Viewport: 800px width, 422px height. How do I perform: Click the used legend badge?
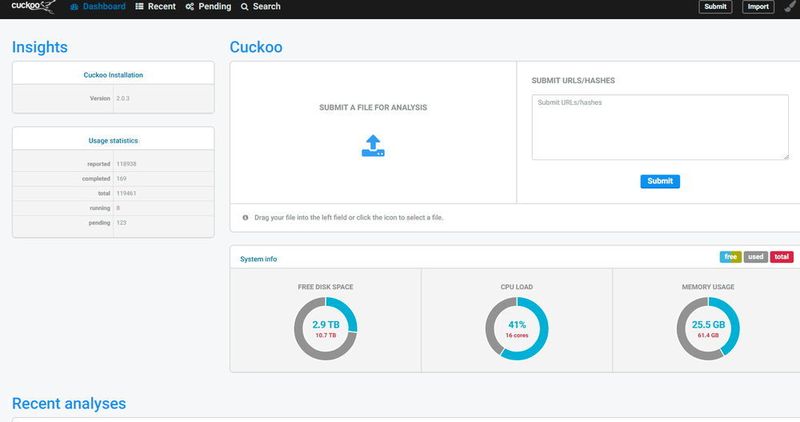tap(756, 257)
